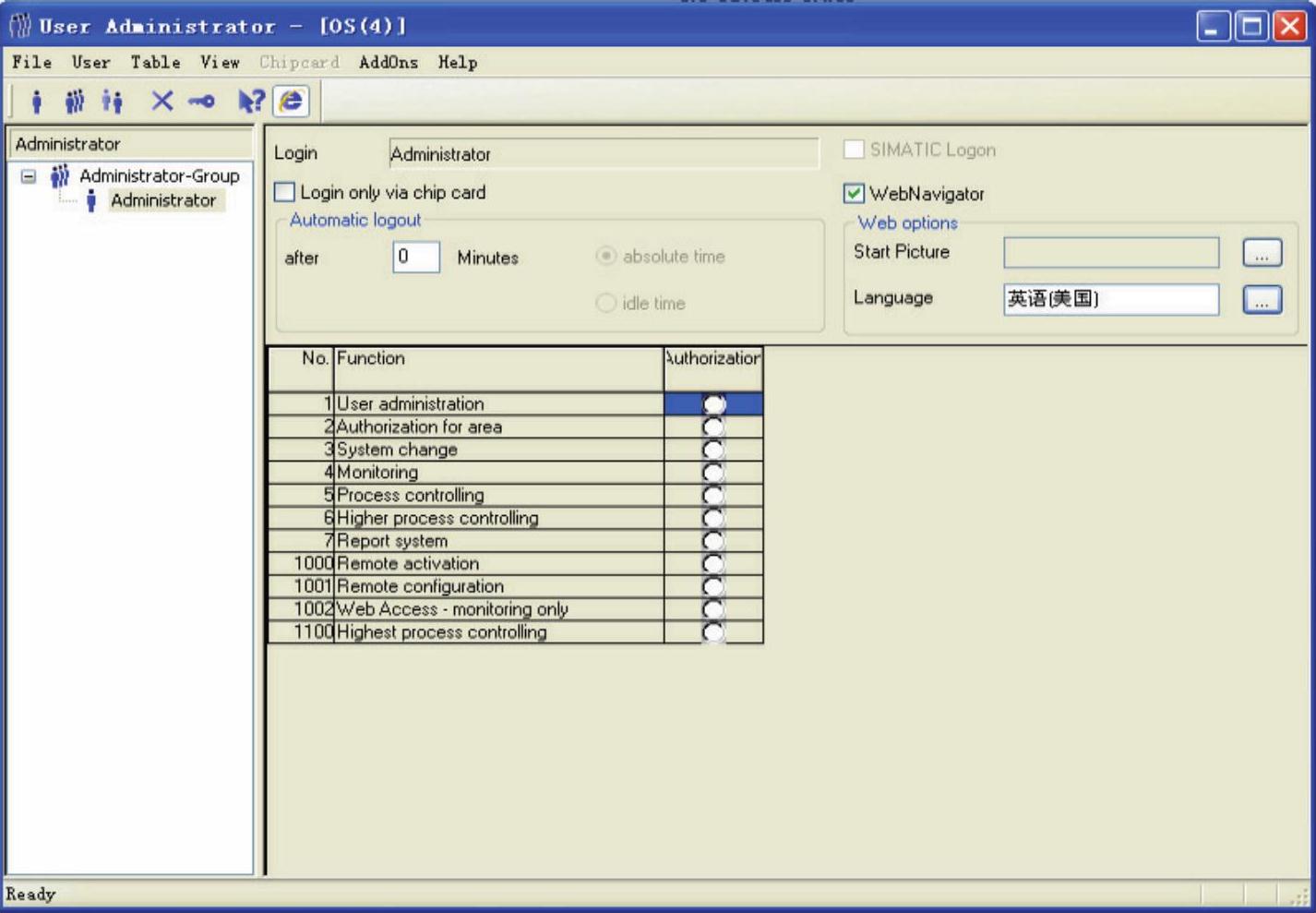
Task: Select the Administrator user tree label
Action: point(163,200)
